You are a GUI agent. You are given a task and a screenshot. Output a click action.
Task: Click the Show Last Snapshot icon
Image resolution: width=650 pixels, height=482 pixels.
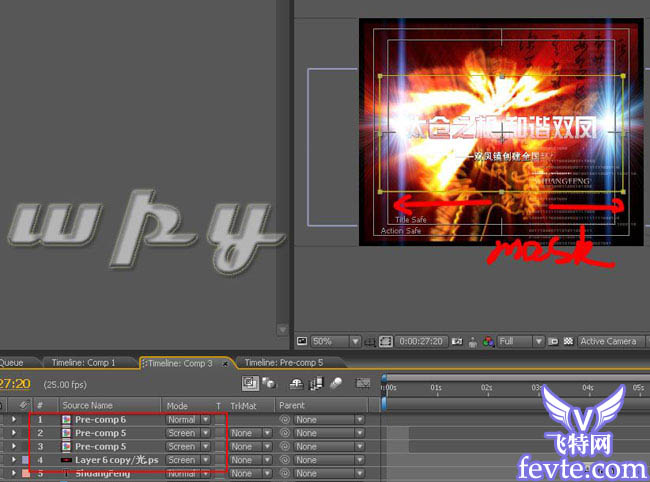473,342
